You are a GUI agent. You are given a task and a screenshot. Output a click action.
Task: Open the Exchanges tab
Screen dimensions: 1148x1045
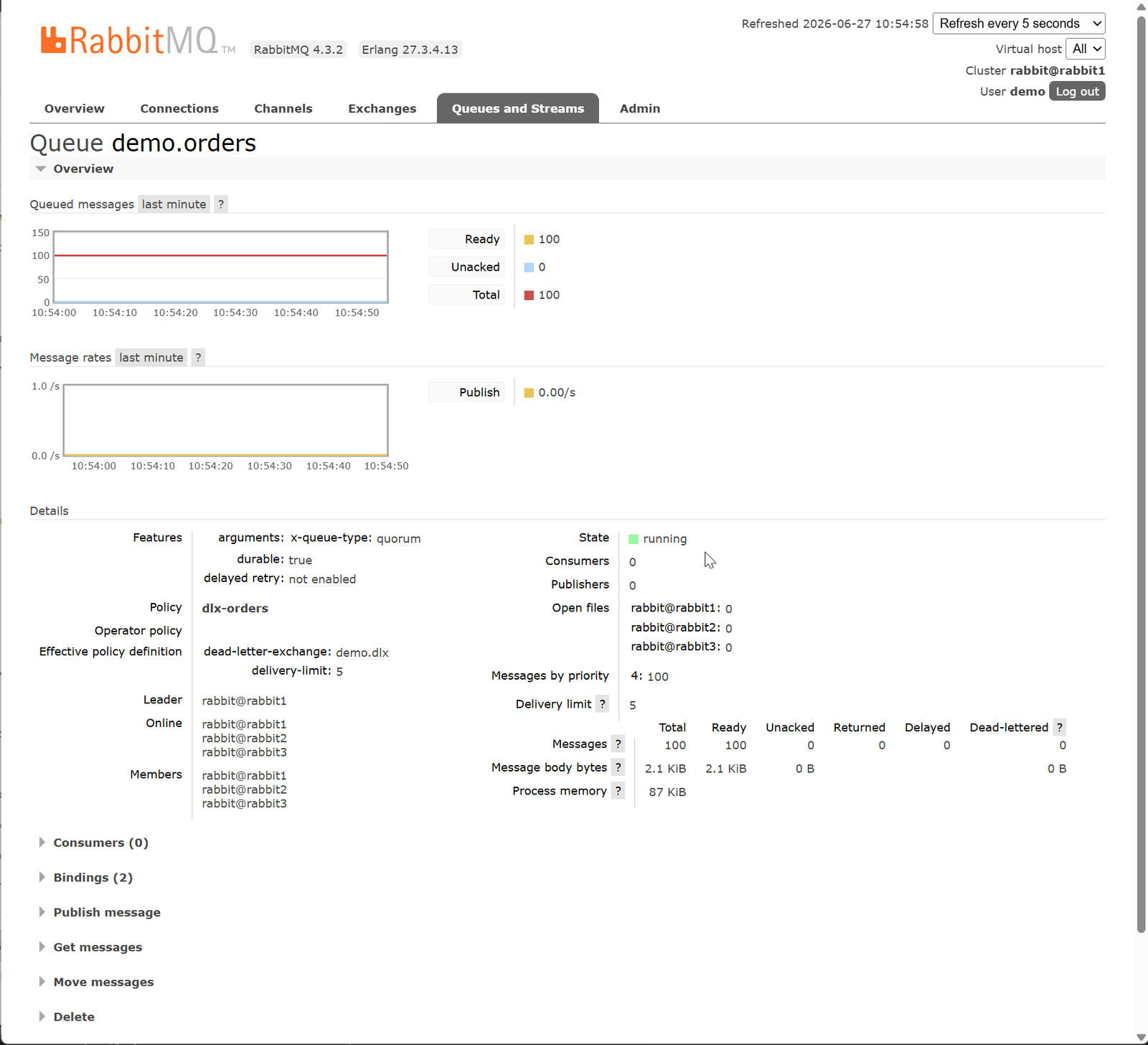point(382,108)
